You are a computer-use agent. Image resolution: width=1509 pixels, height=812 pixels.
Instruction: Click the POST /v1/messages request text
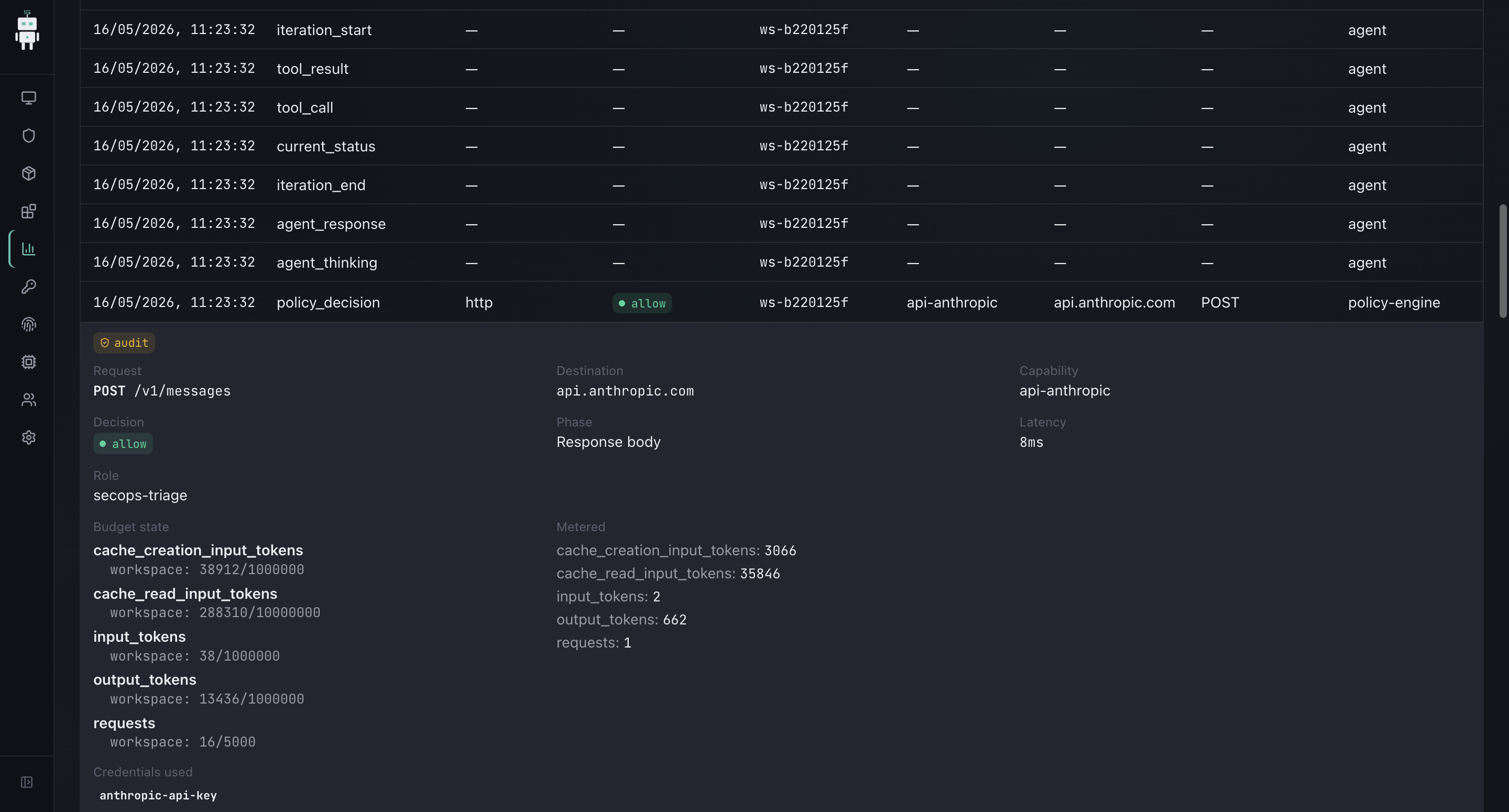tap(162, 391)
